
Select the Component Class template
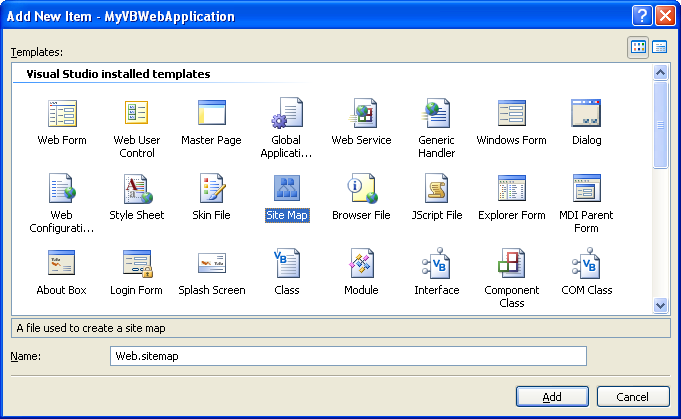pos(511,264)
